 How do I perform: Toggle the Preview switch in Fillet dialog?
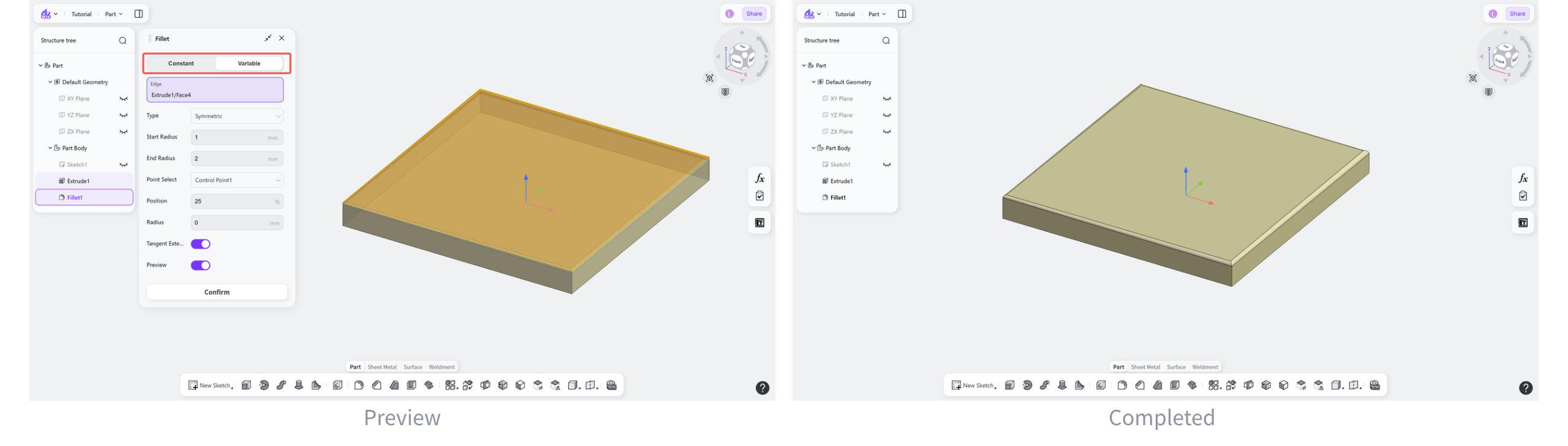[x=200, y=265]
